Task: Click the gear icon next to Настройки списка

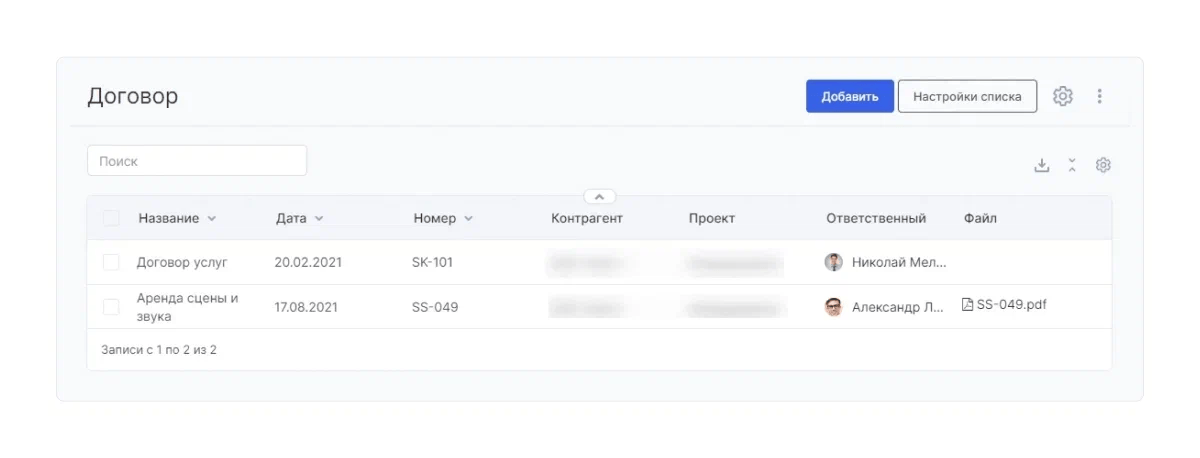Action: tap(1062, 96)
